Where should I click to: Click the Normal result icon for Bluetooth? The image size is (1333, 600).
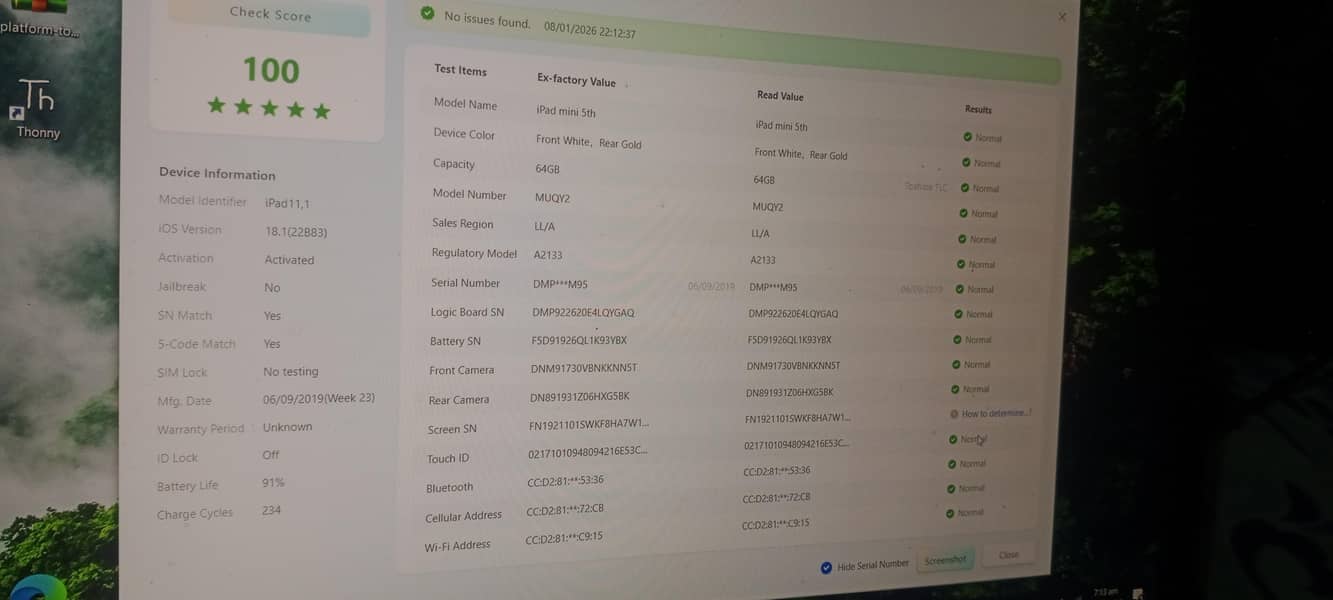[x=951, y=464]
